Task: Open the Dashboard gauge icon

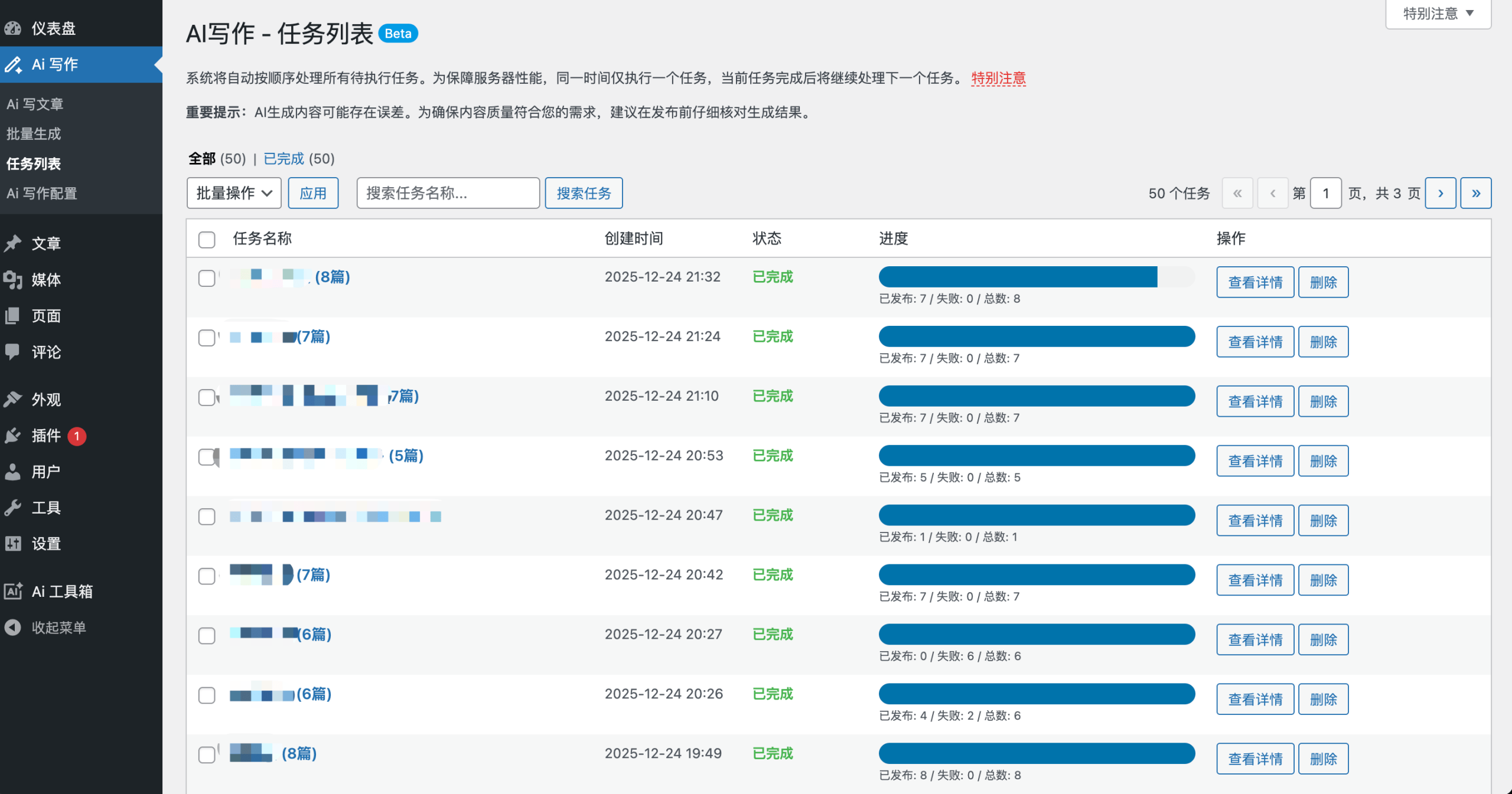Action: coord(13,28)
